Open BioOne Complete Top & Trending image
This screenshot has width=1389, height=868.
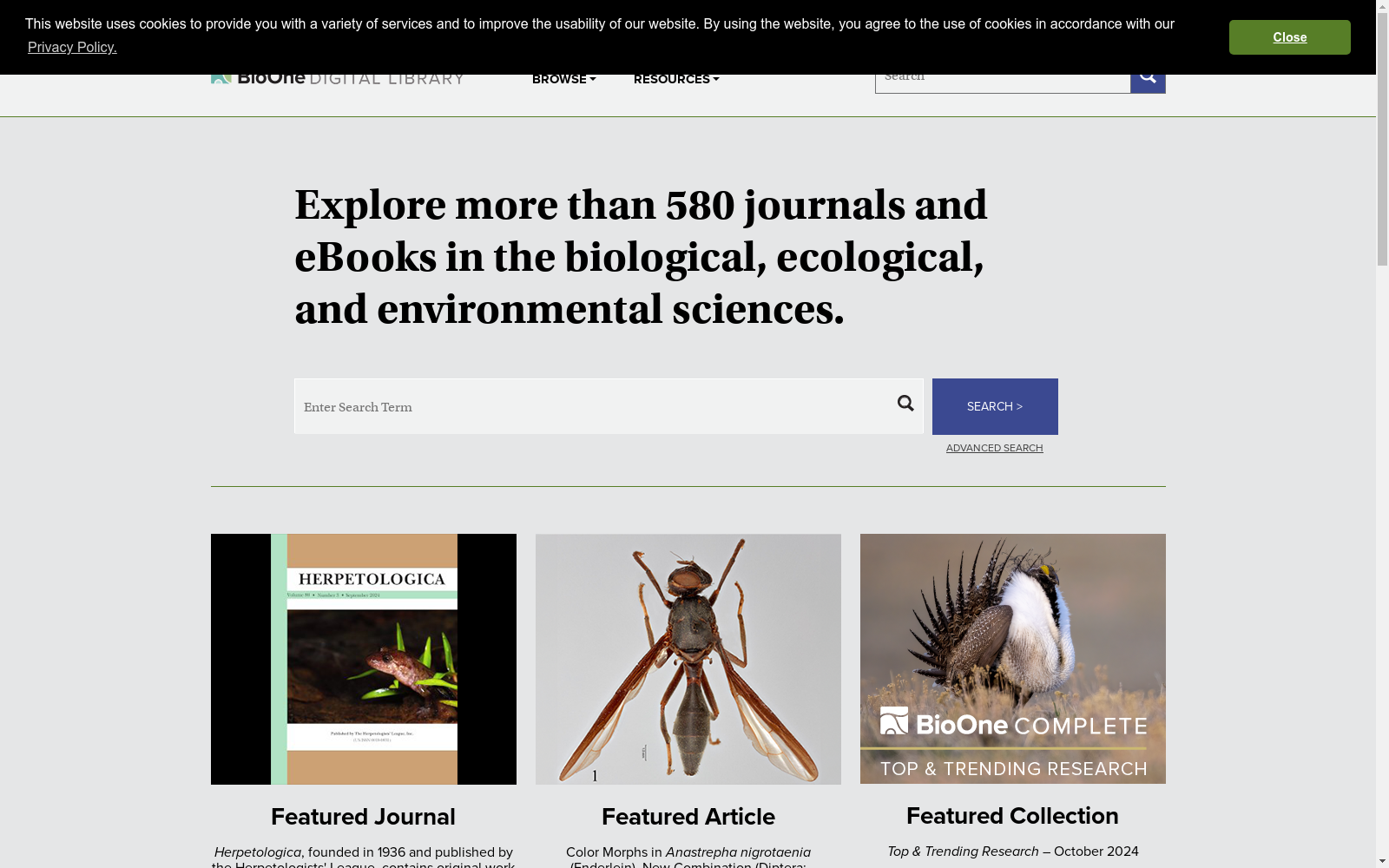pos(1013,659)
